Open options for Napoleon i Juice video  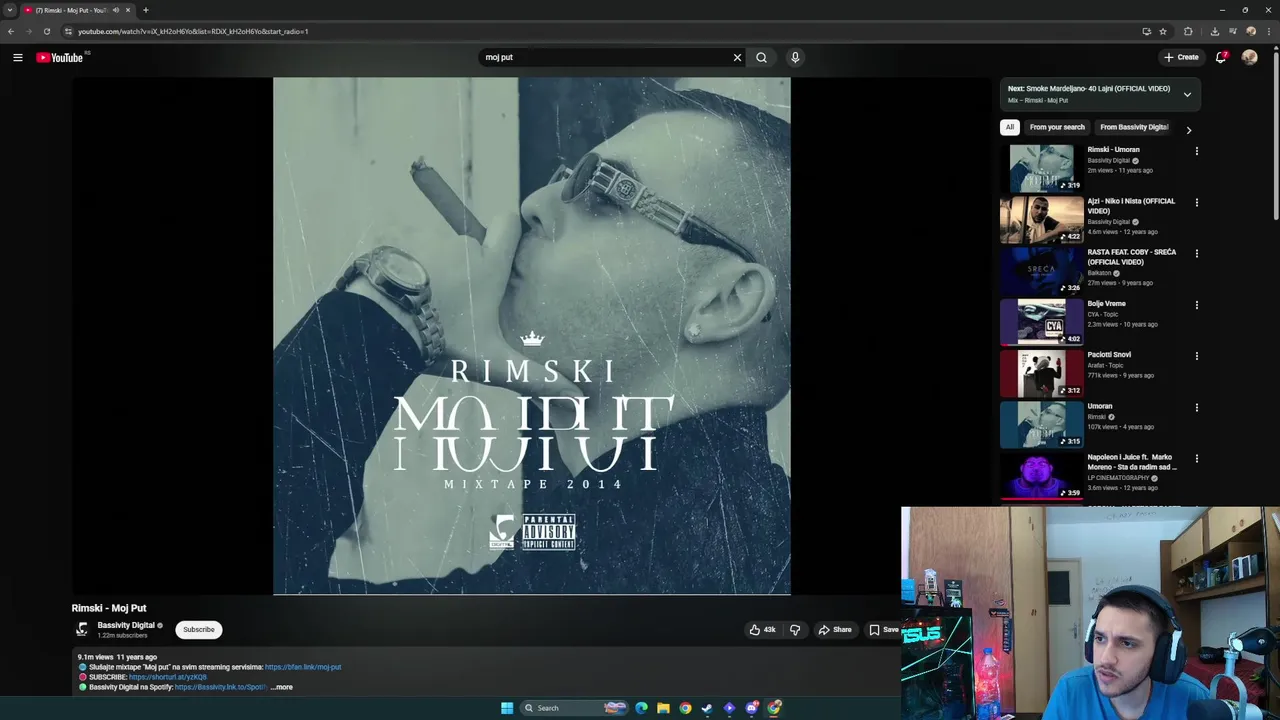pyautogui.click(x=1196, y=458)
